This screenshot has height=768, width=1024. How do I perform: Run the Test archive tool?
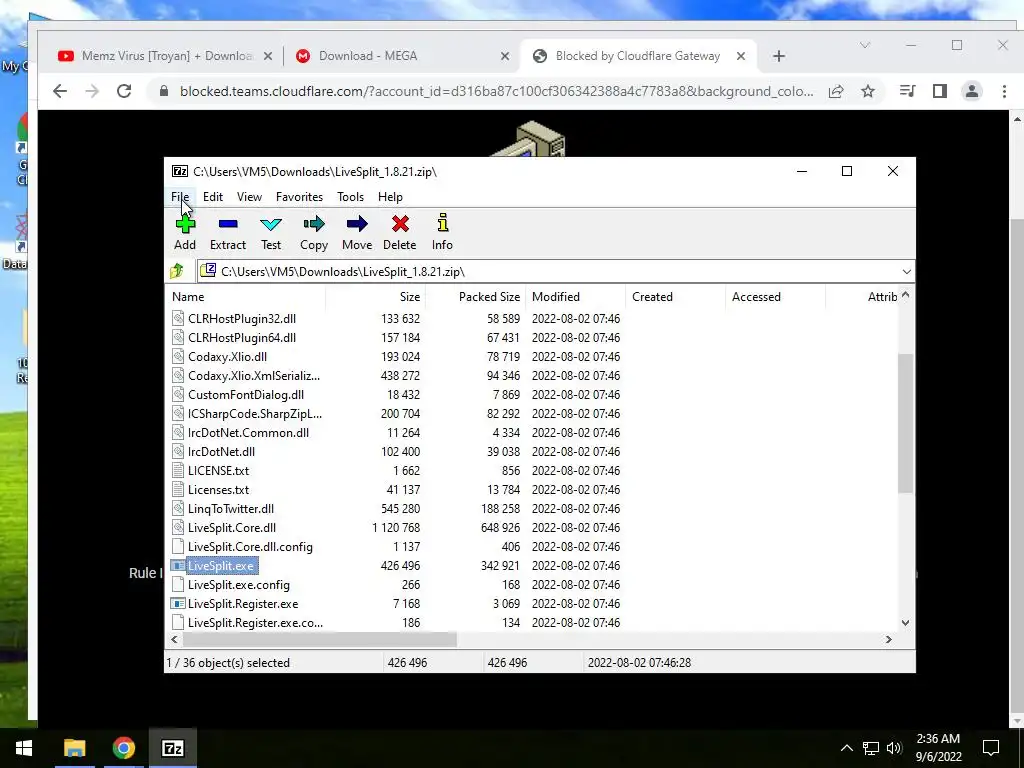(270, 224)
